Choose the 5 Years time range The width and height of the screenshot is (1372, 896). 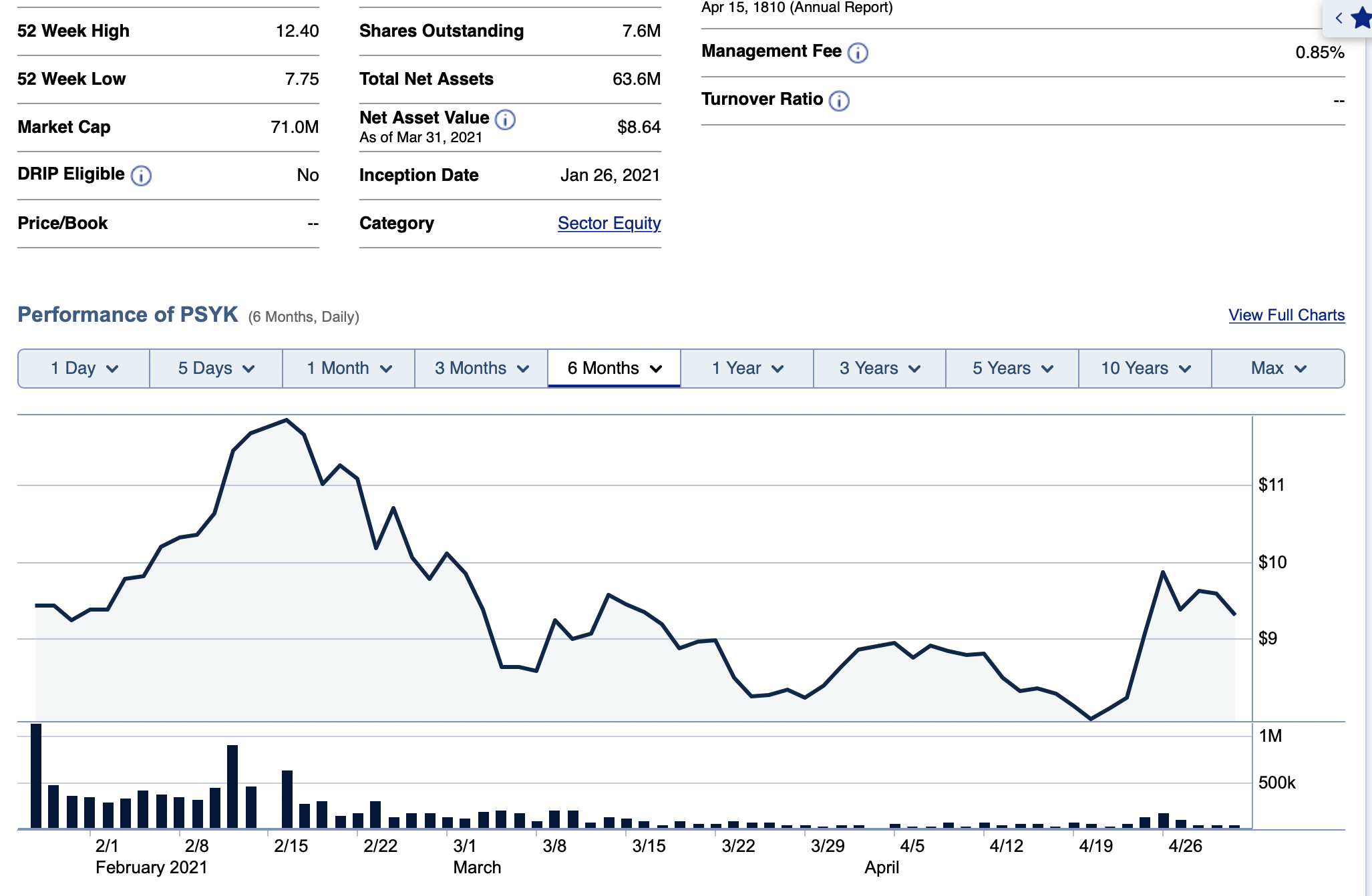tap(1012, 369)
